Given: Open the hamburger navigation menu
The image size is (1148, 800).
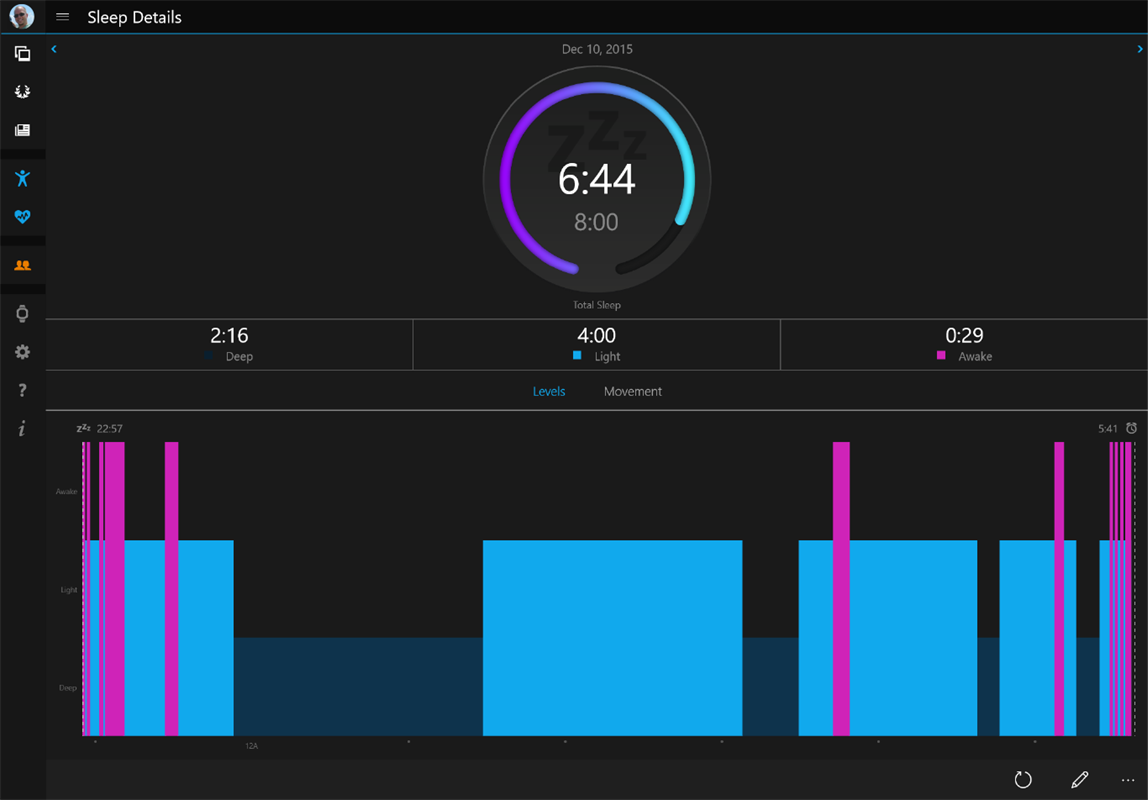Looking at the screenshot, I should point(62,16).
